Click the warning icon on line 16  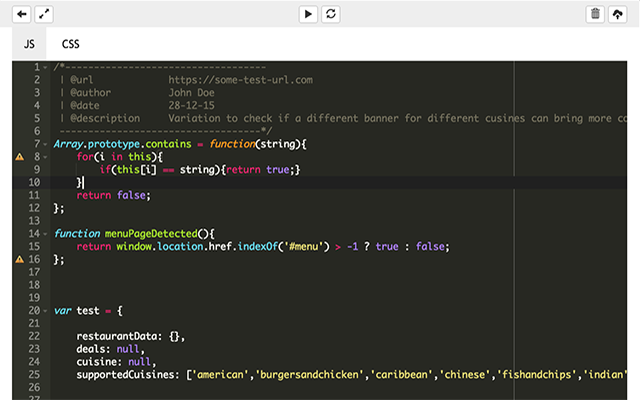[x=20, y=259]
